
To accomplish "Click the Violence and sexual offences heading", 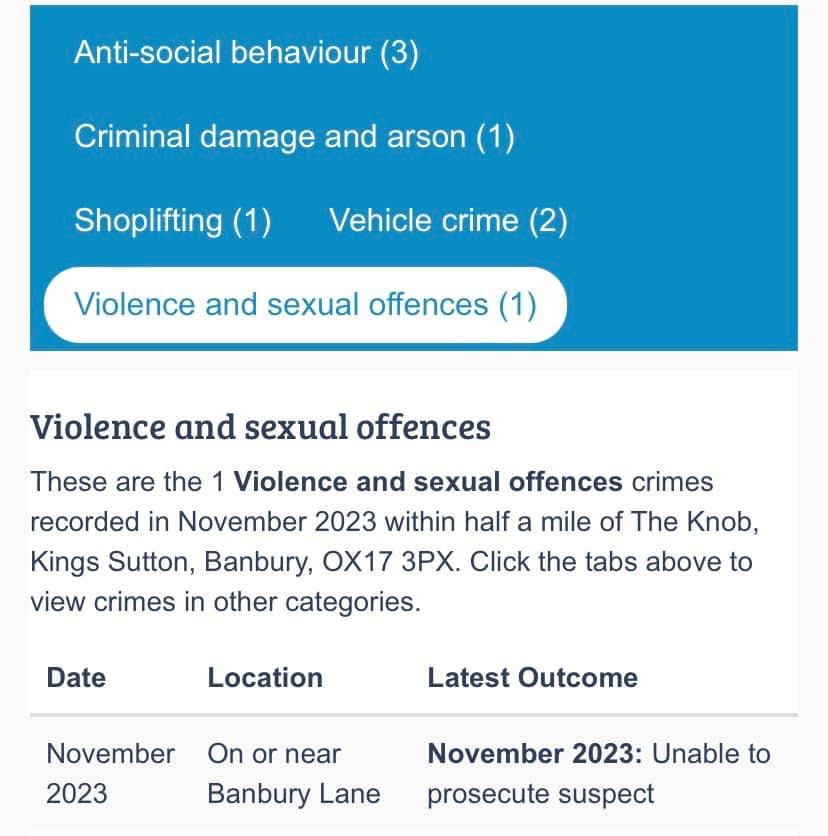I will tap(260, 427).
